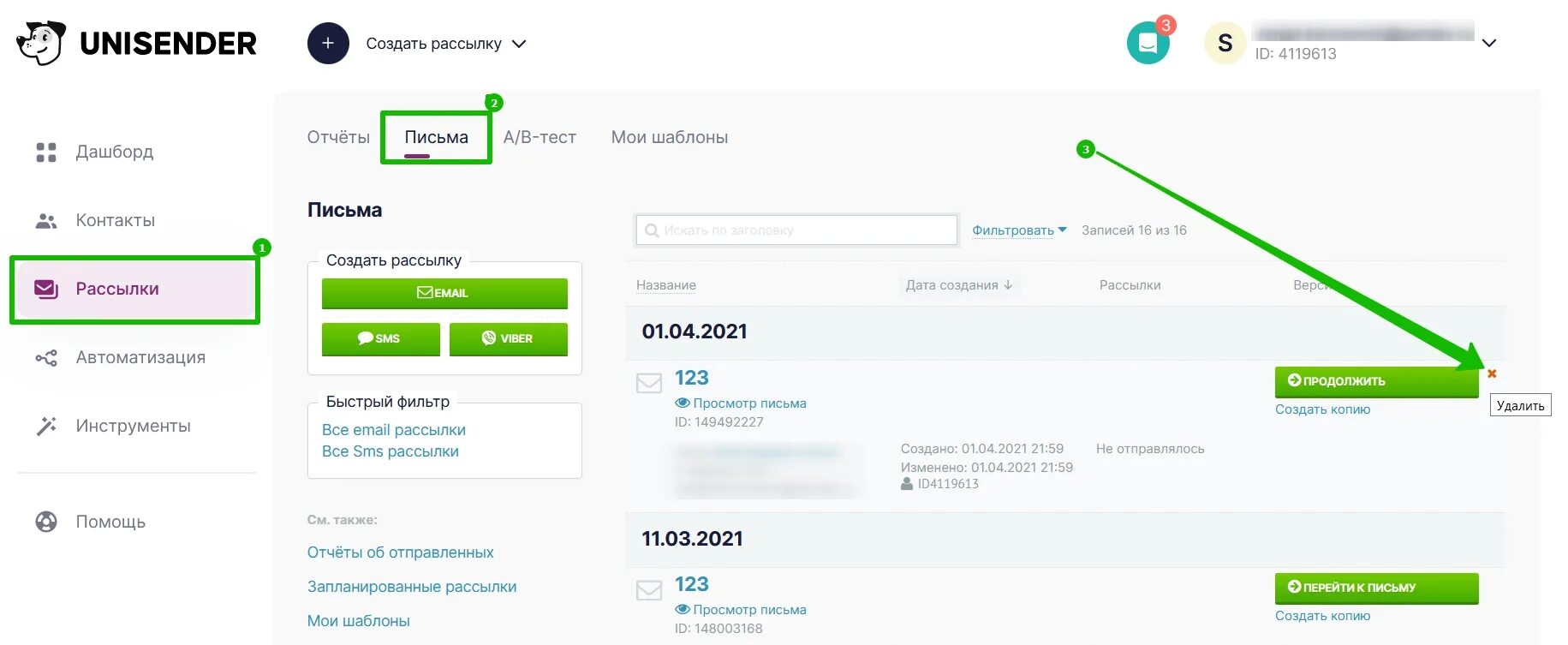Switch to the Отчёты tab
The image size is (1568, 645).
338,137
